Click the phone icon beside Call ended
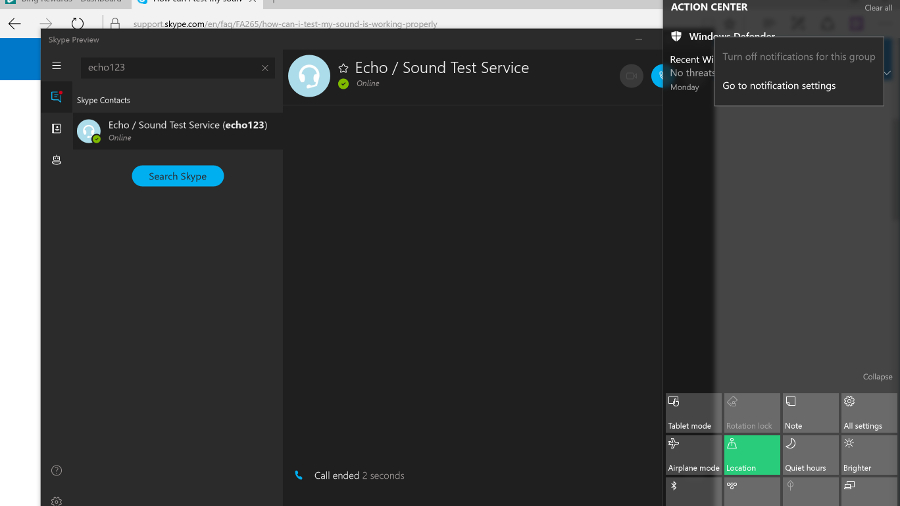This screenshot has height=506, width=900. pyautogui.click(x=298, y=475)
